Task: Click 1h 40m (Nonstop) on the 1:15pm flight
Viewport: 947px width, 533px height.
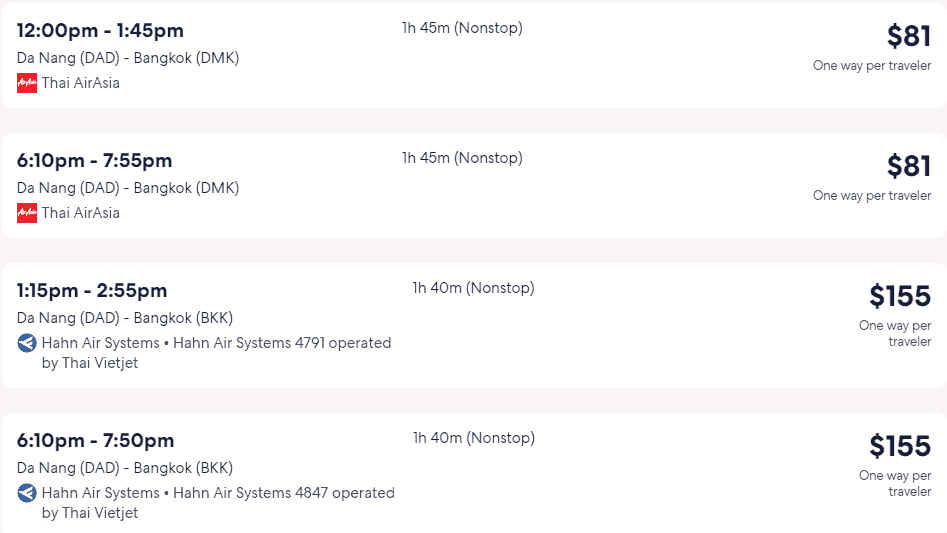Action: coord(474,288)
